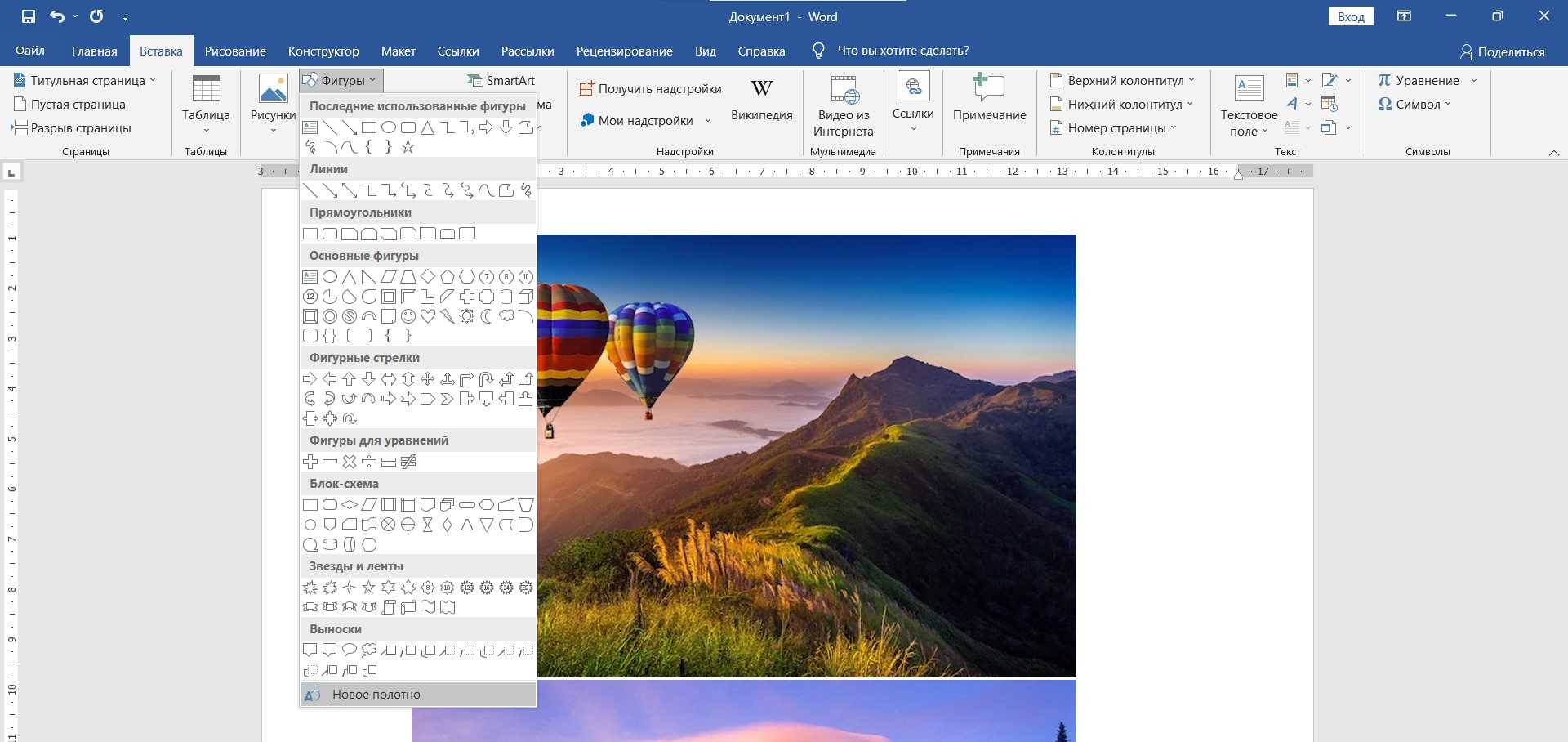
Task: Click the Вход sign-in button
Action: click(1351, 16)
